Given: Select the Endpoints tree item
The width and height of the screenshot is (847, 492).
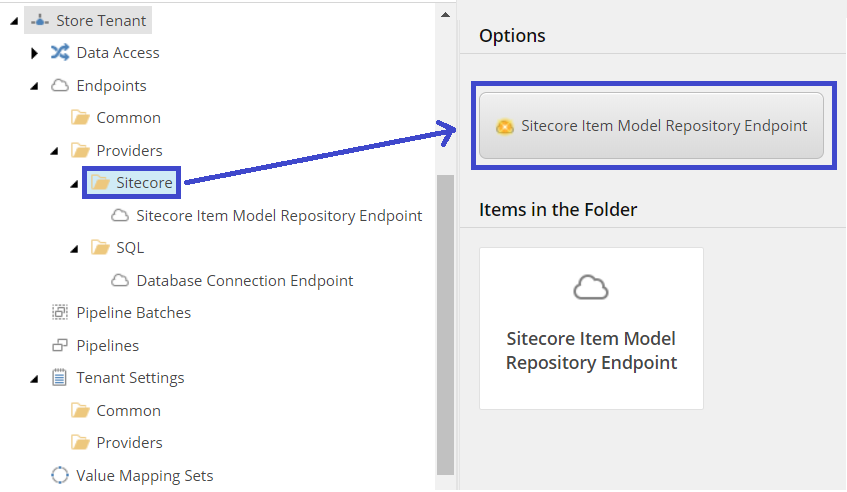Looking at the screenshot, I should click(111, 86).
